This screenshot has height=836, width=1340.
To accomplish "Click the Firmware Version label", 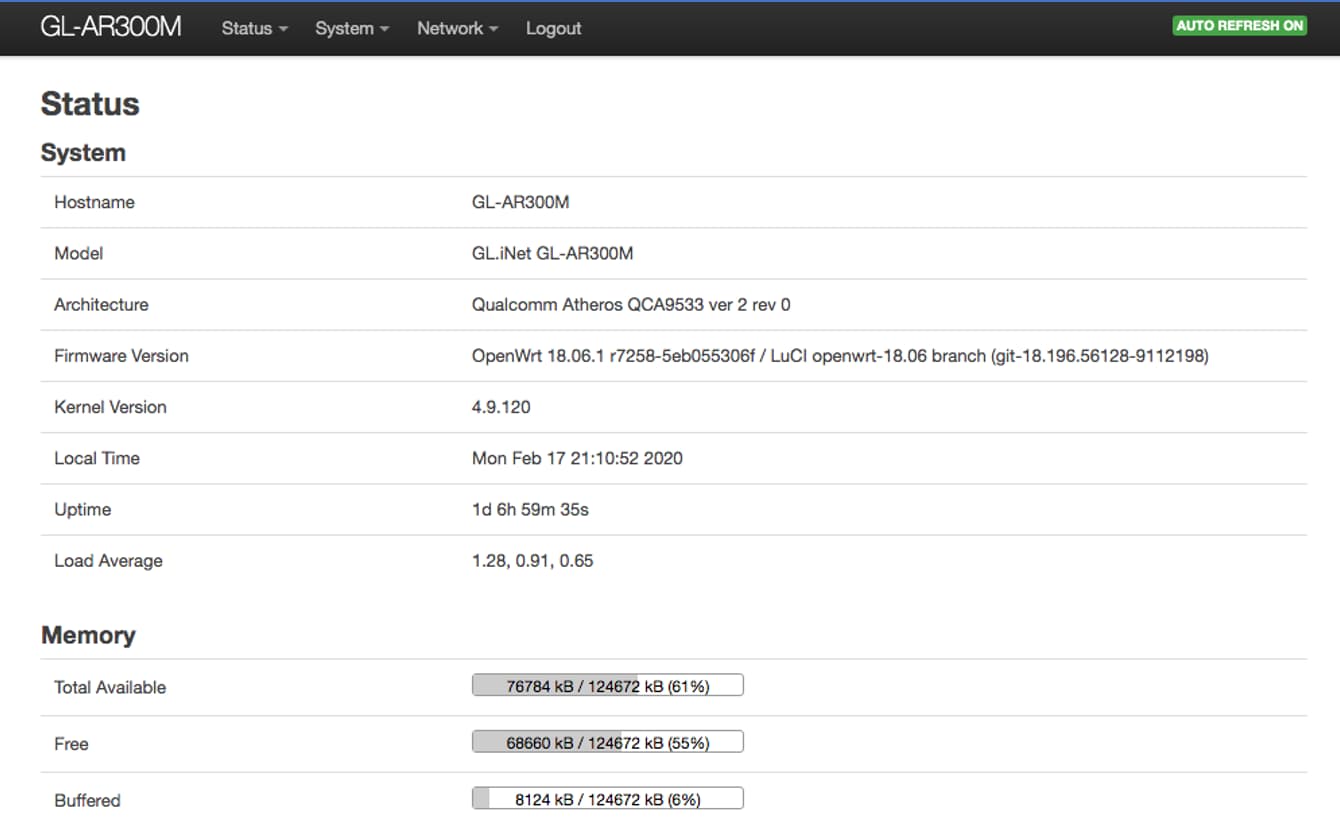I will 121,355.
